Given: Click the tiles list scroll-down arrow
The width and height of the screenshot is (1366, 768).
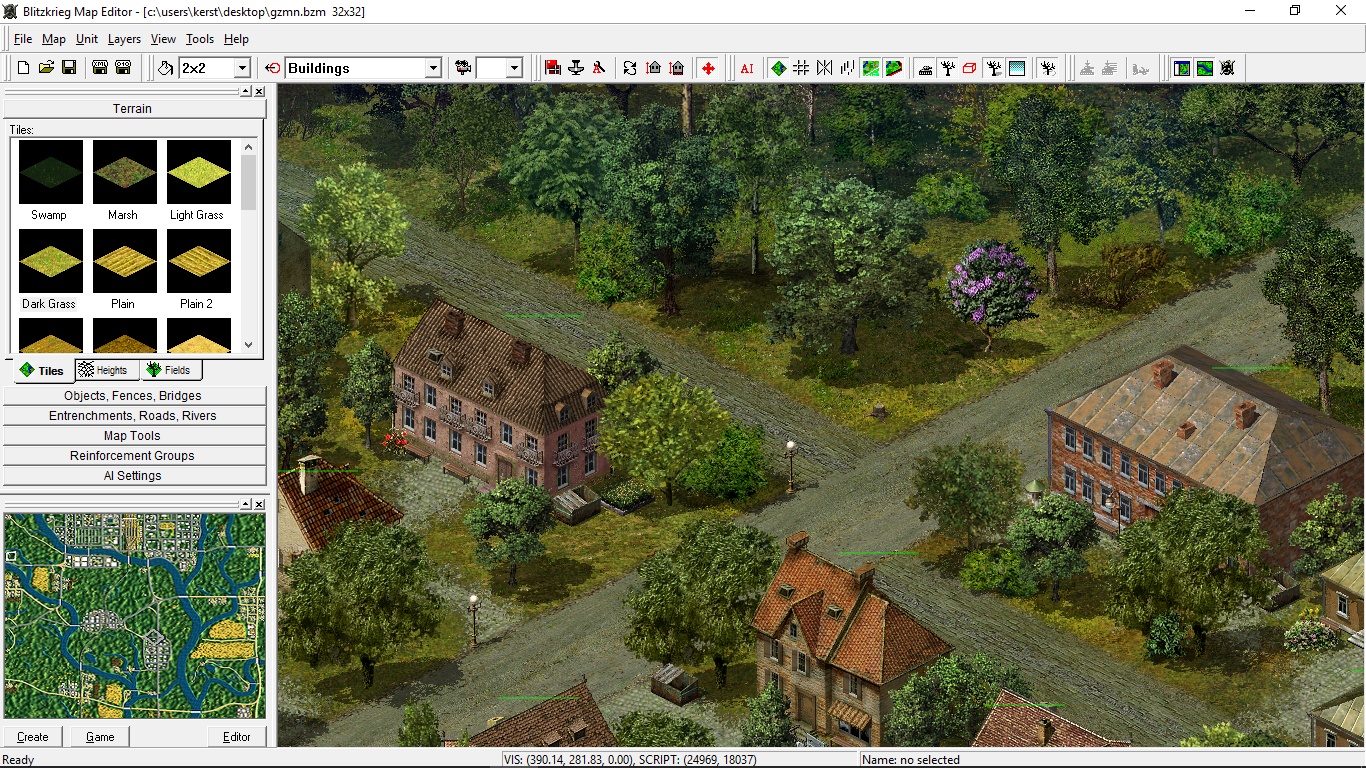Looking at the screenshot, I should [x=249, y=344].
